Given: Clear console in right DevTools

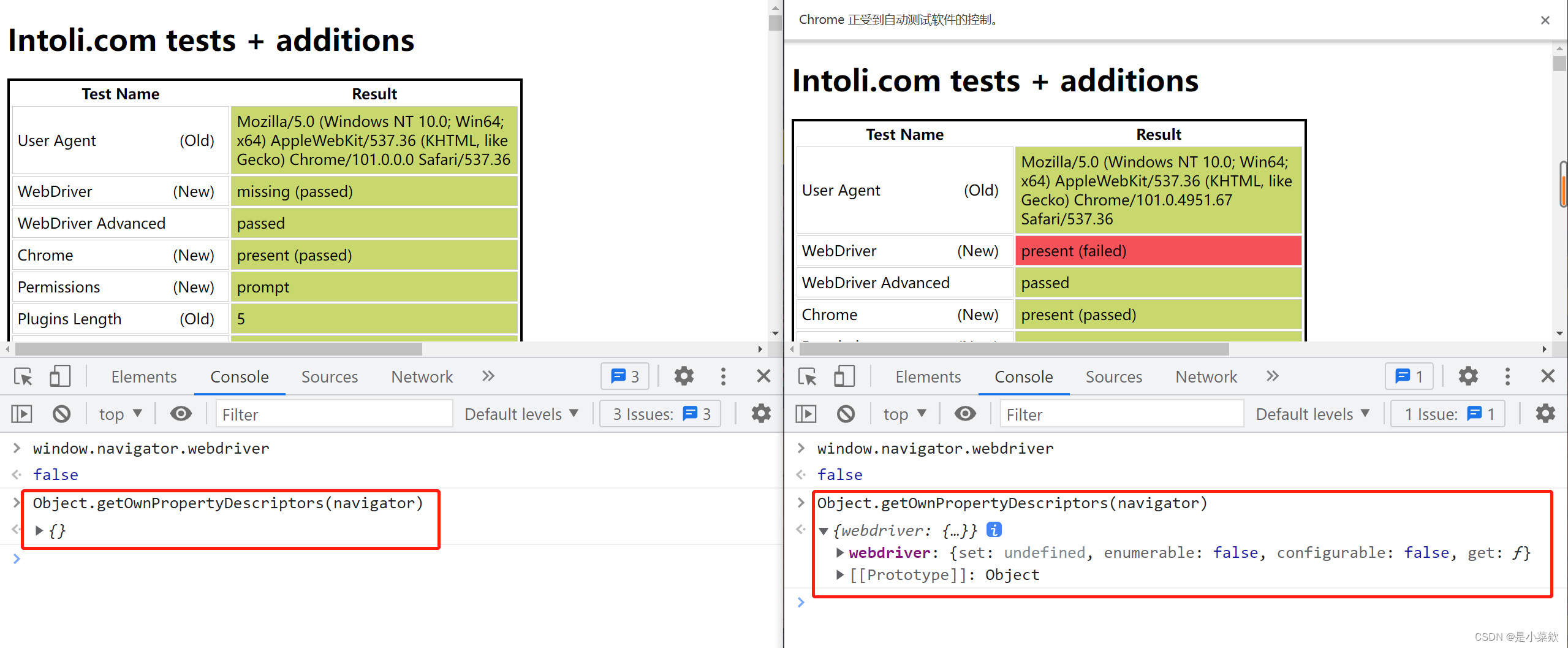Looking at the screenshot, I should pos(846,414).
